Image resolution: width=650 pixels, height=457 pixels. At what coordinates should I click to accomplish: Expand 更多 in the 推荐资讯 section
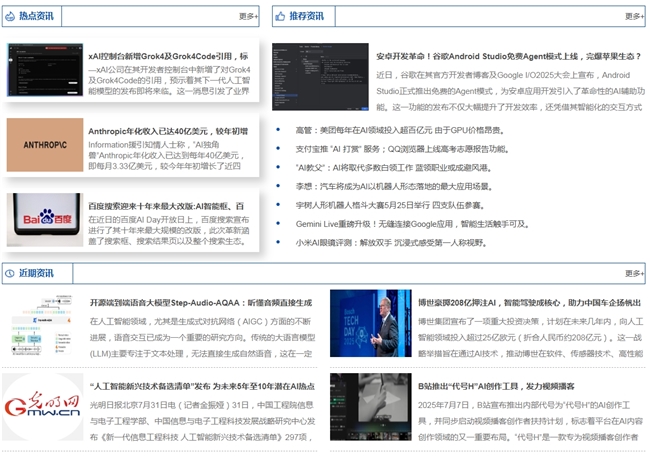[x=634, y=16]
